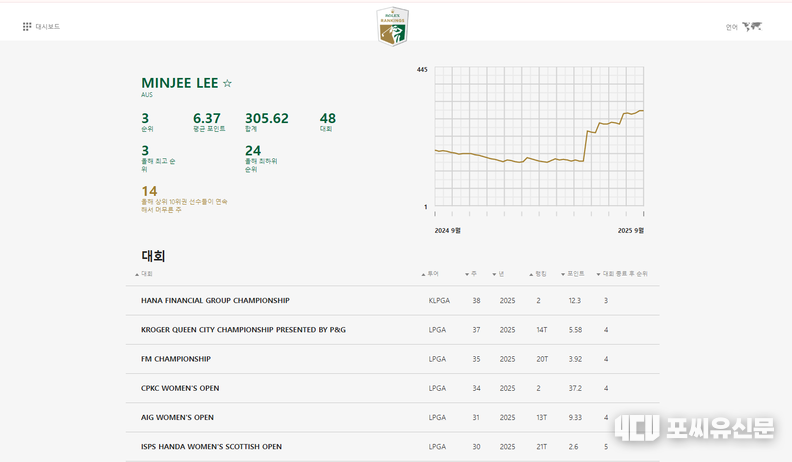Click the Rolex Rankings logo
The image size is (792, 462).
tap(392, 27)
